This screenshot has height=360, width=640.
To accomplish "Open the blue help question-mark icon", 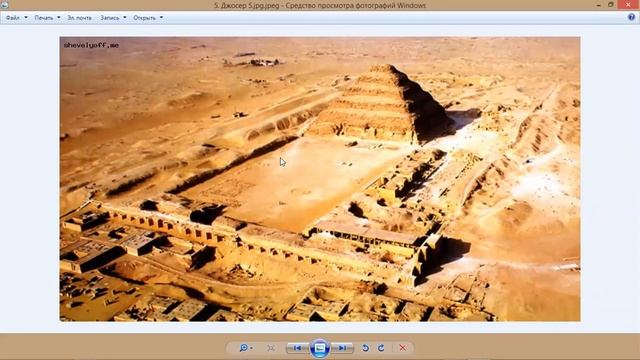I will click(631, 17).
